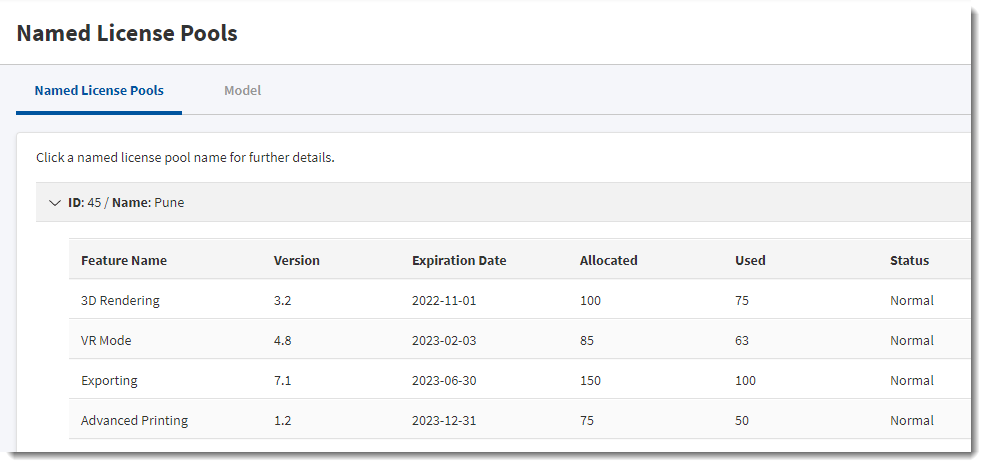Screen dimensions: 986x467
Task: Select the 3D Rendering feature row
Action: pyautogui.click(x=120, y=301)
